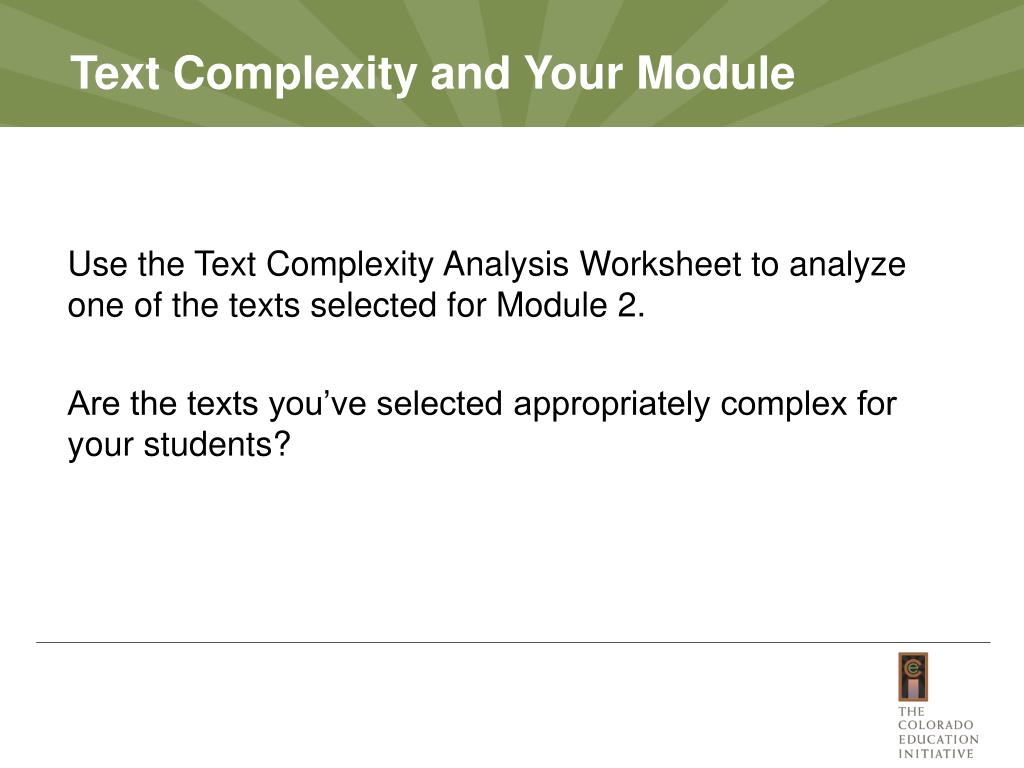This screenshot has height=768, width=1024.
Task: Click the Colorado Education Initiative logo icon
Action: coord(912,677)
